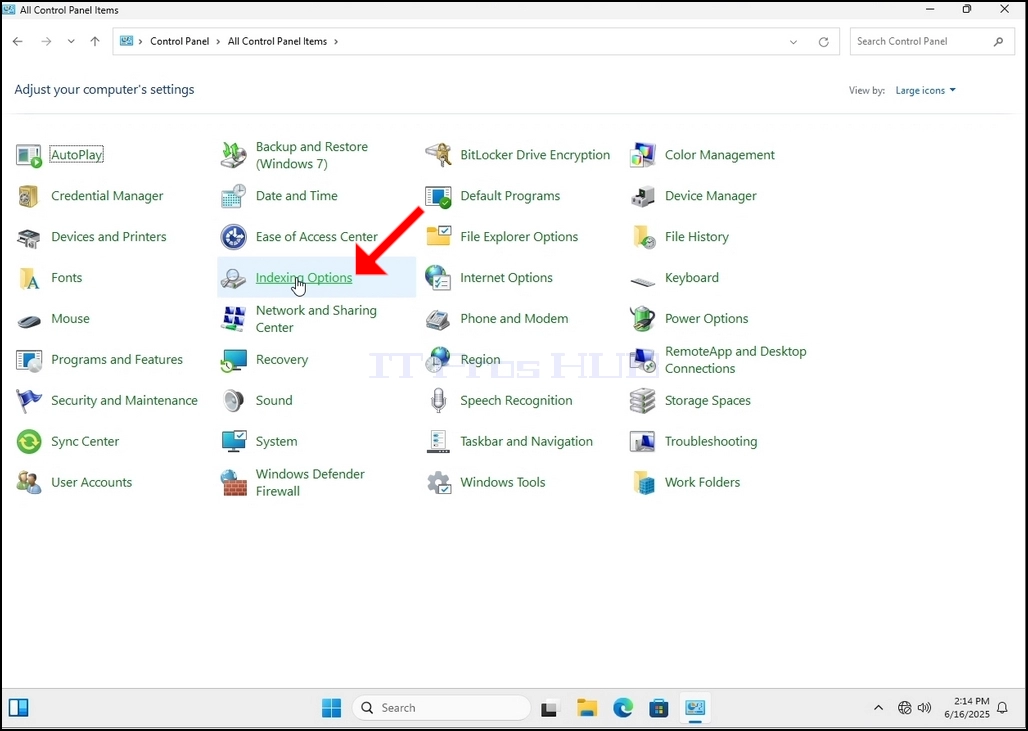Open the Troubleshooting icon
Screen dimensions: 1028x731
(x=642, y=442)
